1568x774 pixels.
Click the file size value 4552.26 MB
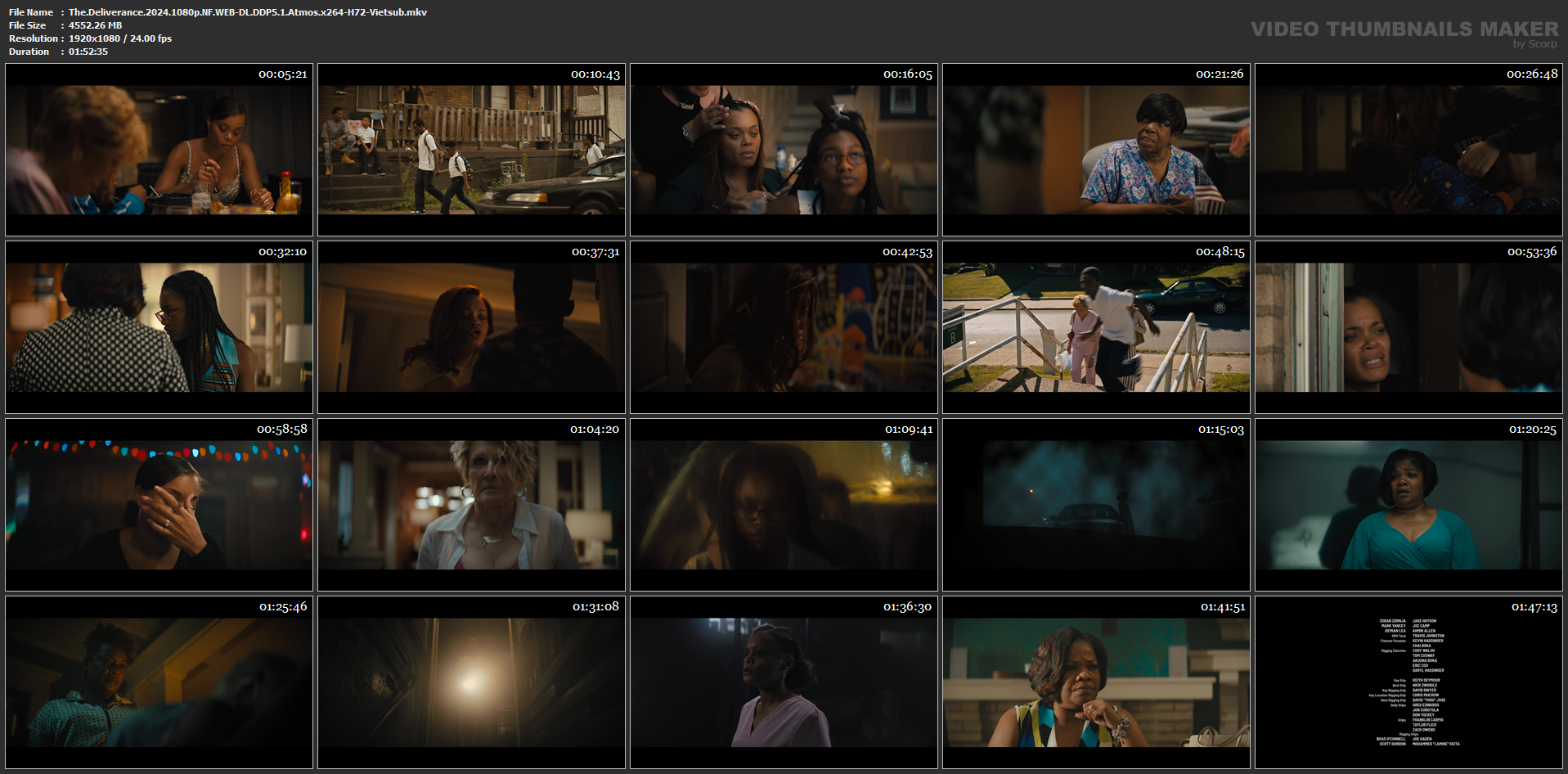click(x=95, y=25)
